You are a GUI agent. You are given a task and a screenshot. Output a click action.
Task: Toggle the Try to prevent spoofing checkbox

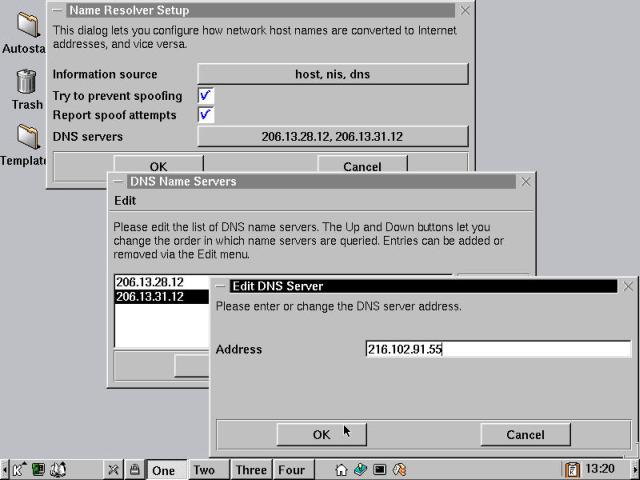205,96
